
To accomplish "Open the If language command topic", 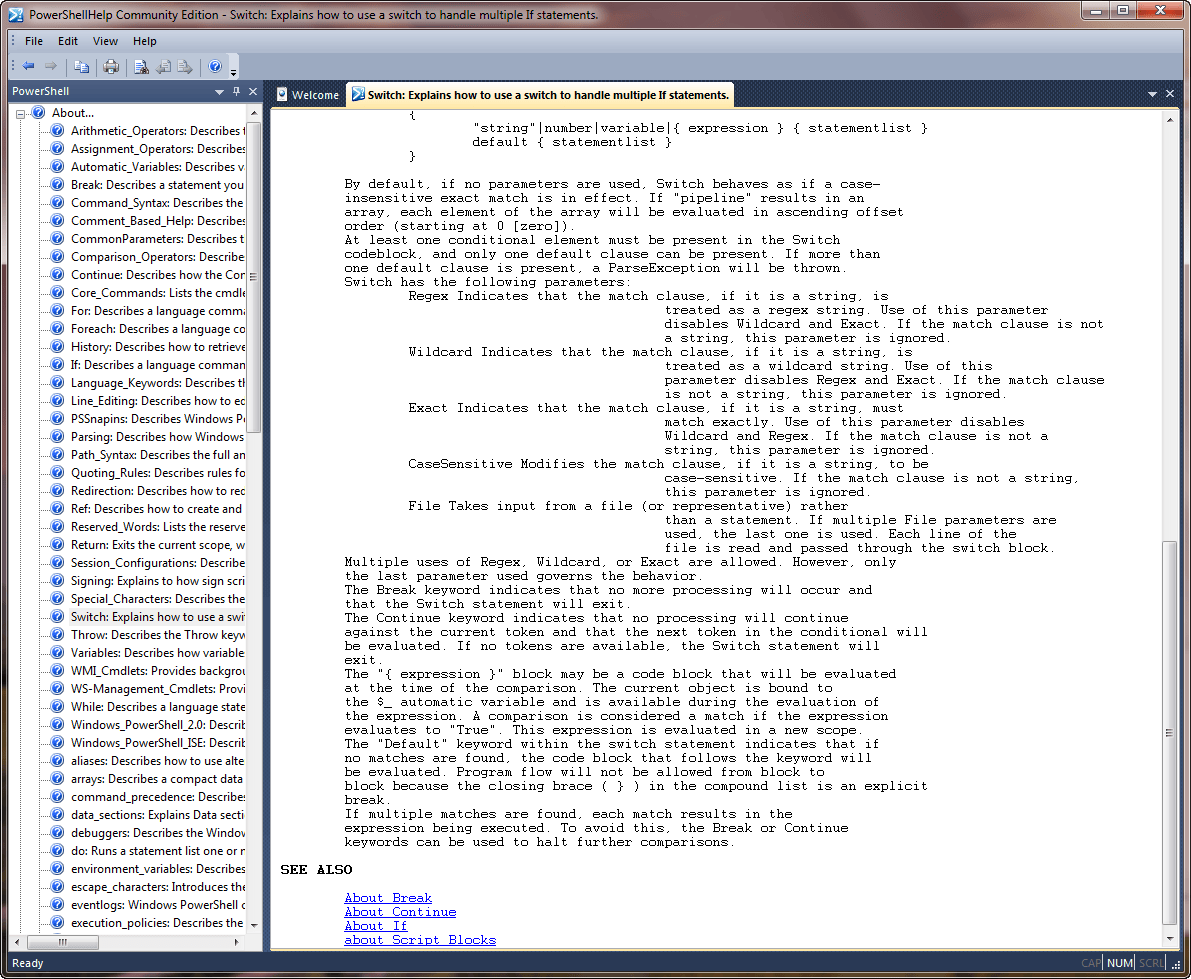I will coord(158,365).
